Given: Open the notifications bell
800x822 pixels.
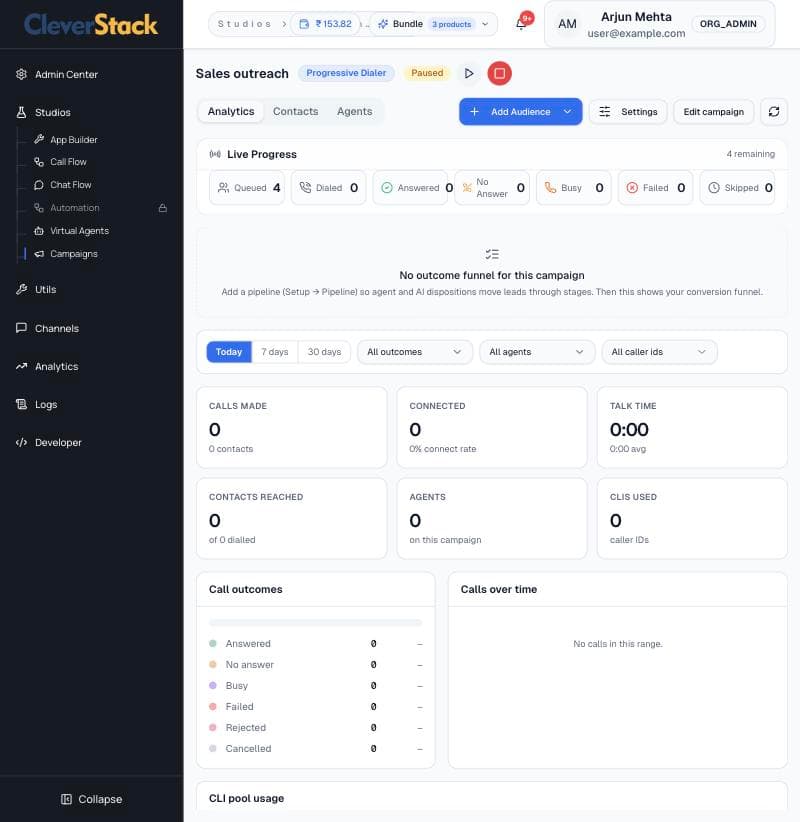Looking at the screenshot, I should [521, 24].
